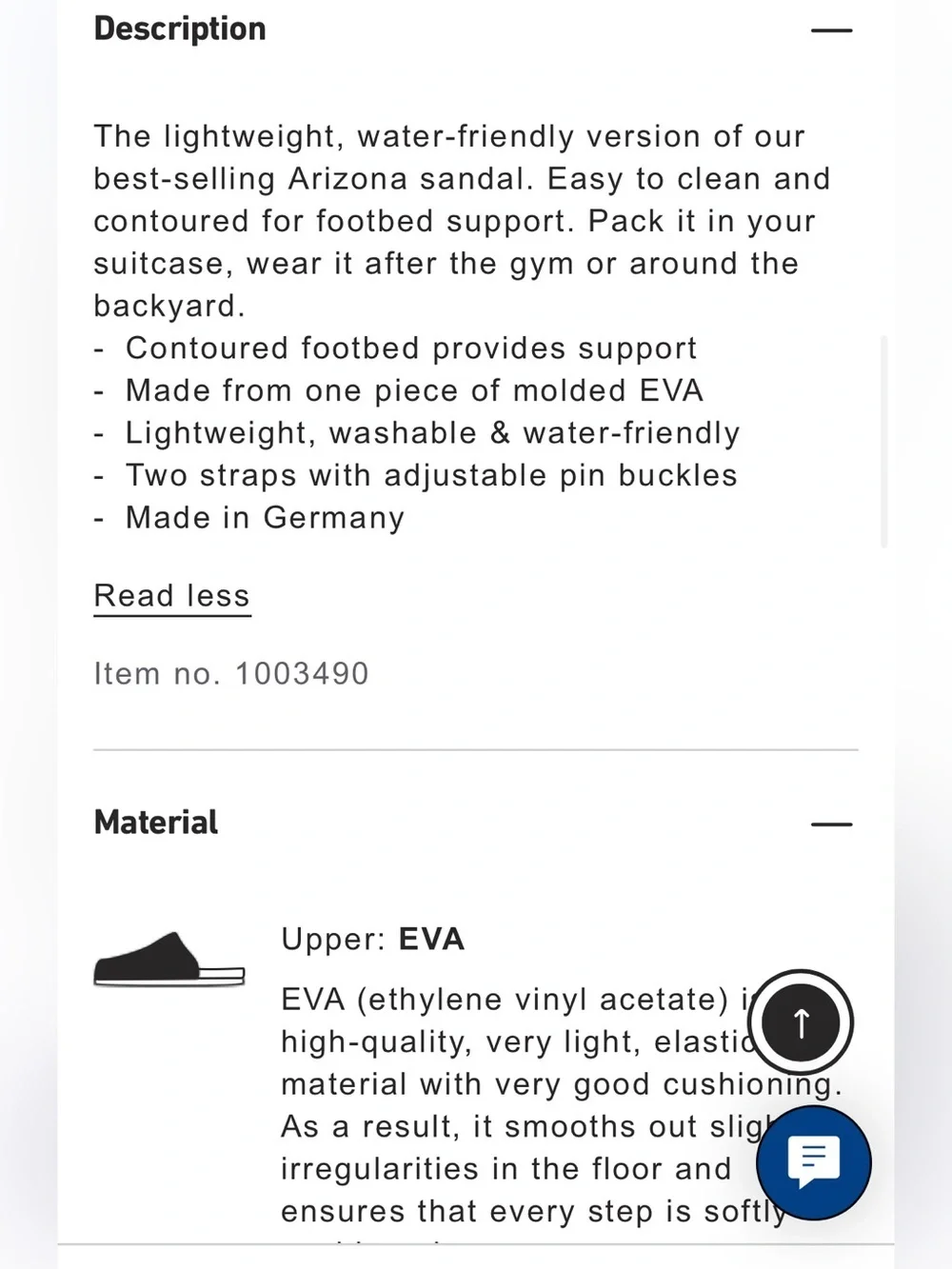This screenshot has height=1269, width=952.
Task: Select the Read less link
Action: pyautogui.click(x=172, y=596)
